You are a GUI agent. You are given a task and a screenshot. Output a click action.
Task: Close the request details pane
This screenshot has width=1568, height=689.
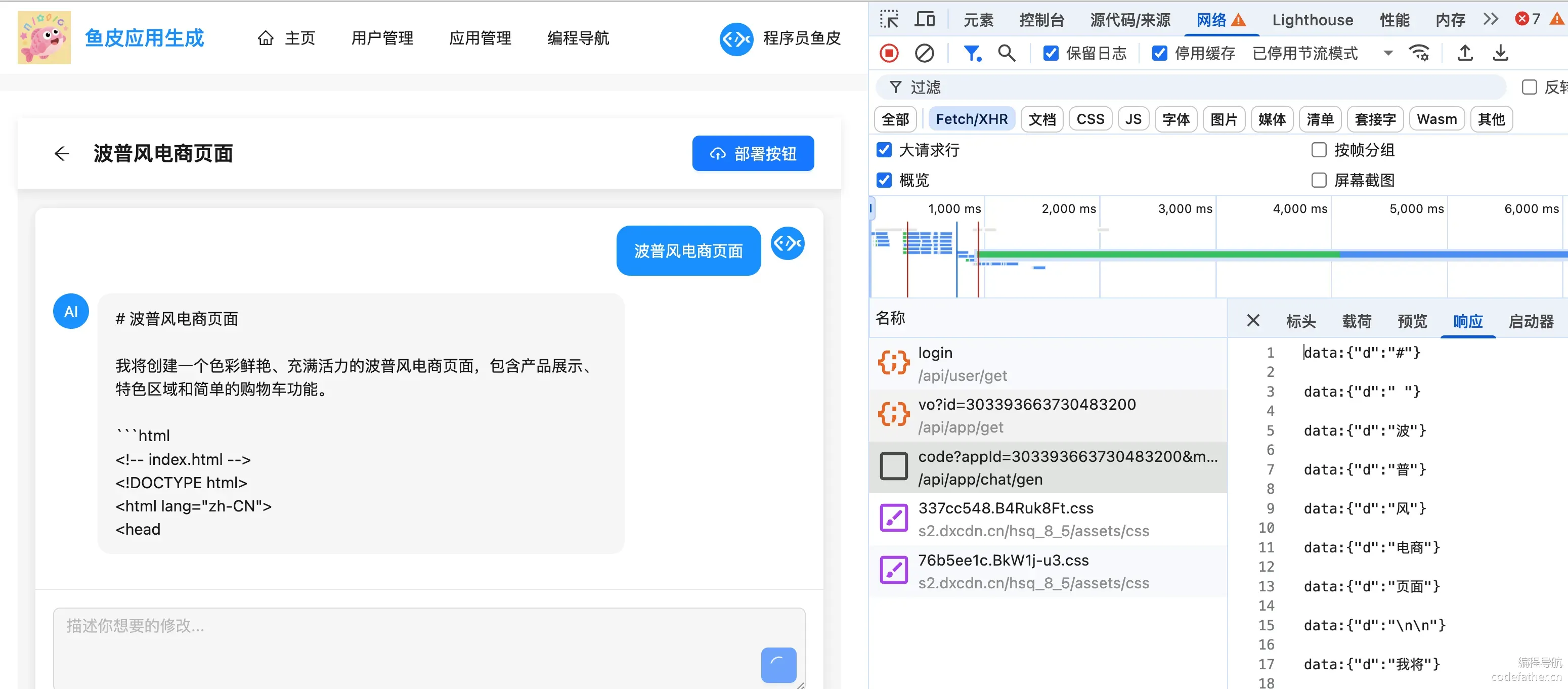1253,321
